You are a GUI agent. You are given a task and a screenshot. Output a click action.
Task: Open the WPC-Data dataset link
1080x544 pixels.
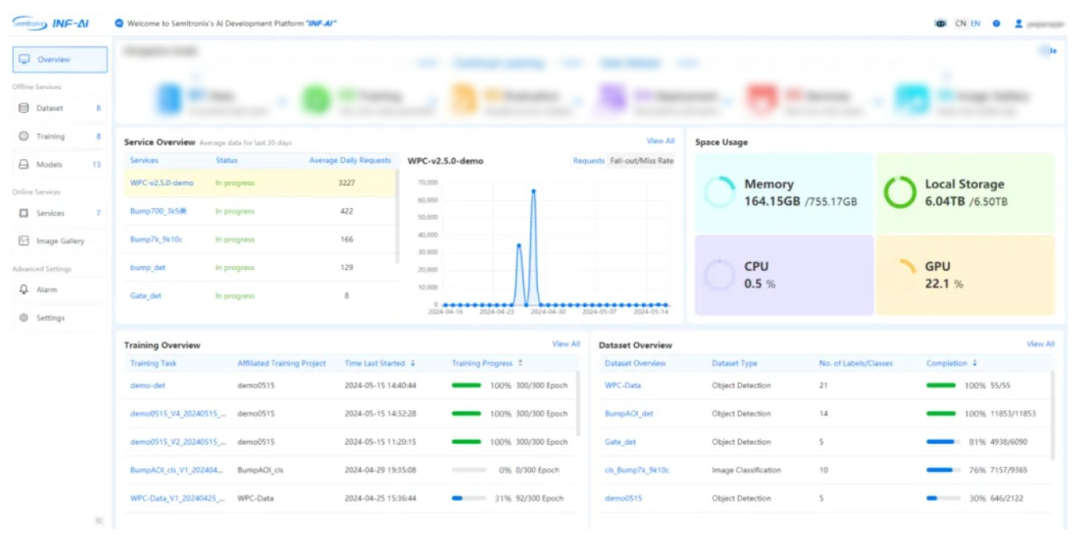pos(623,385)
